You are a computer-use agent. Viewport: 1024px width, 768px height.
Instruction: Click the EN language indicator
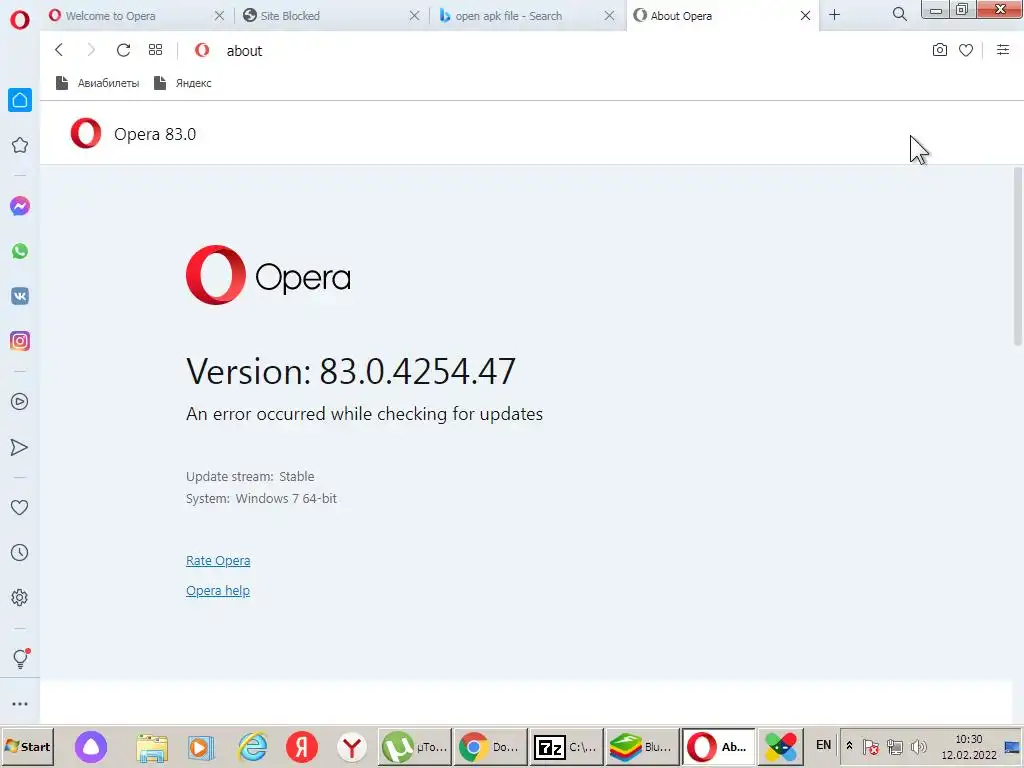click(x=824, y=745)
